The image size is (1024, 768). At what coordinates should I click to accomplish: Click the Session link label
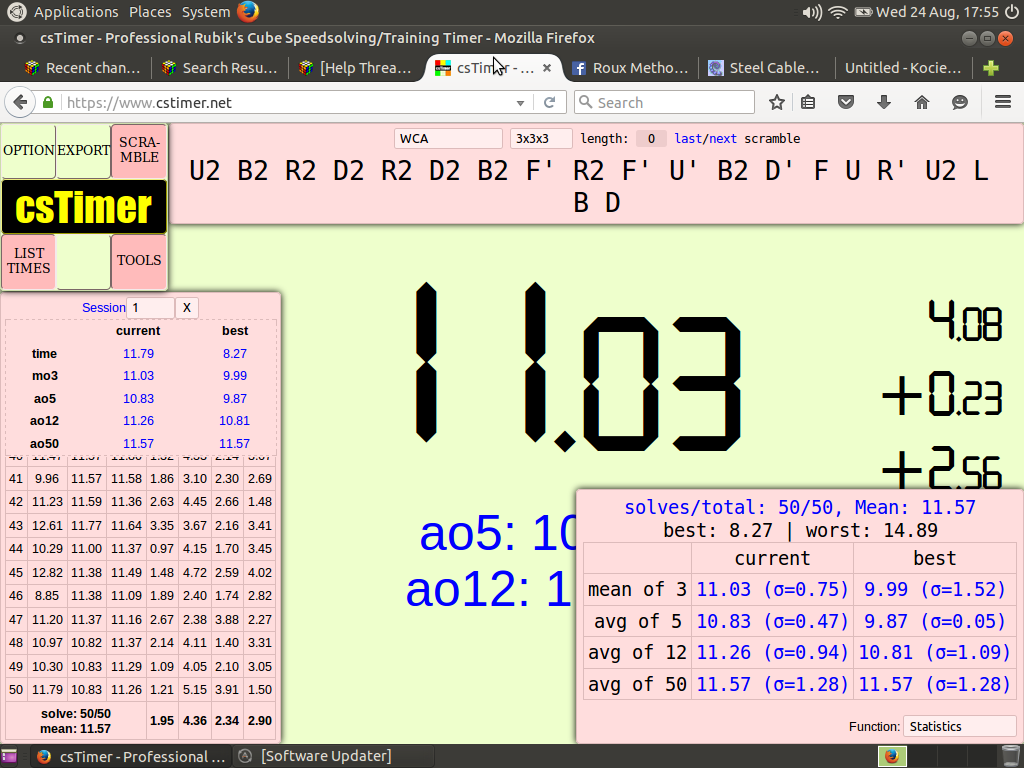[x=103, y=308]
